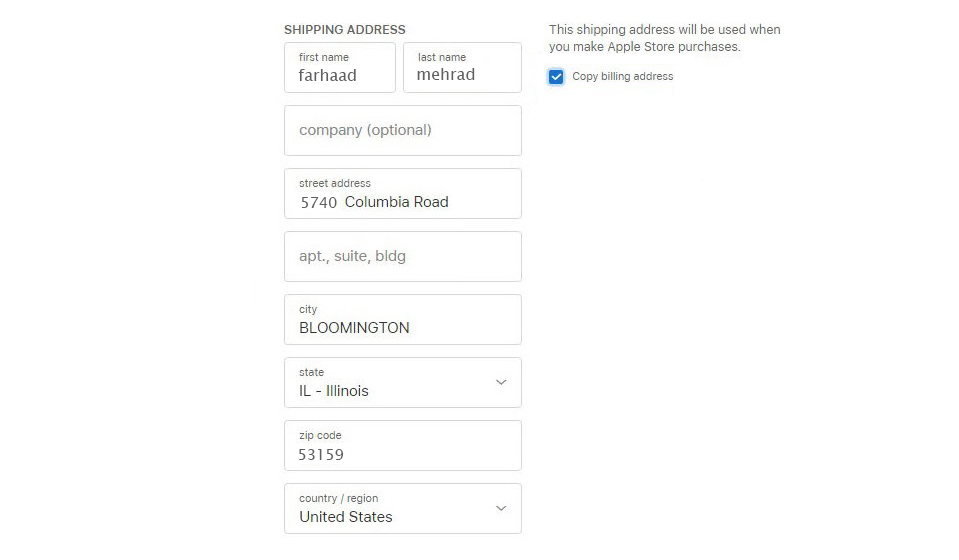Click the 'Copy billing address' label text
This screenshot has width=959, height=560.
coord(623,76)
